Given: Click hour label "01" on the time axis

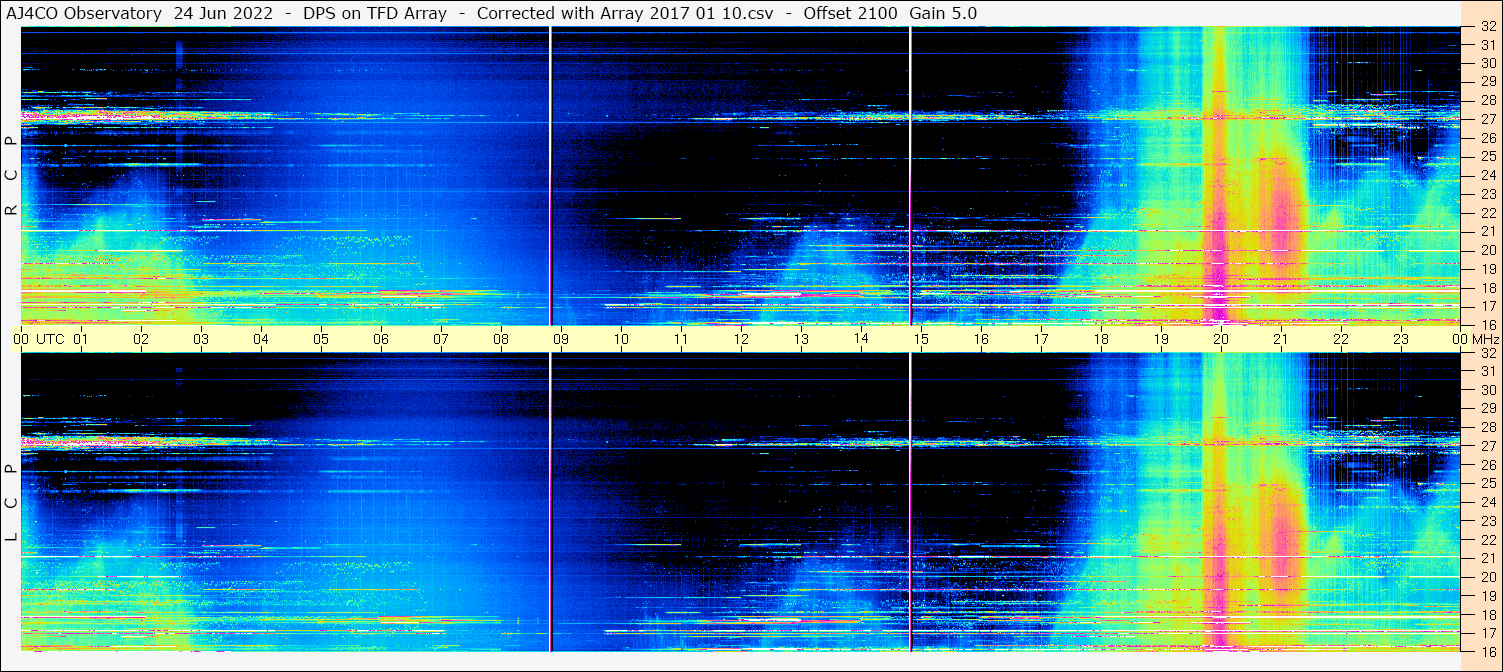Looking at the screenshot, I should (x=81, y=339).
